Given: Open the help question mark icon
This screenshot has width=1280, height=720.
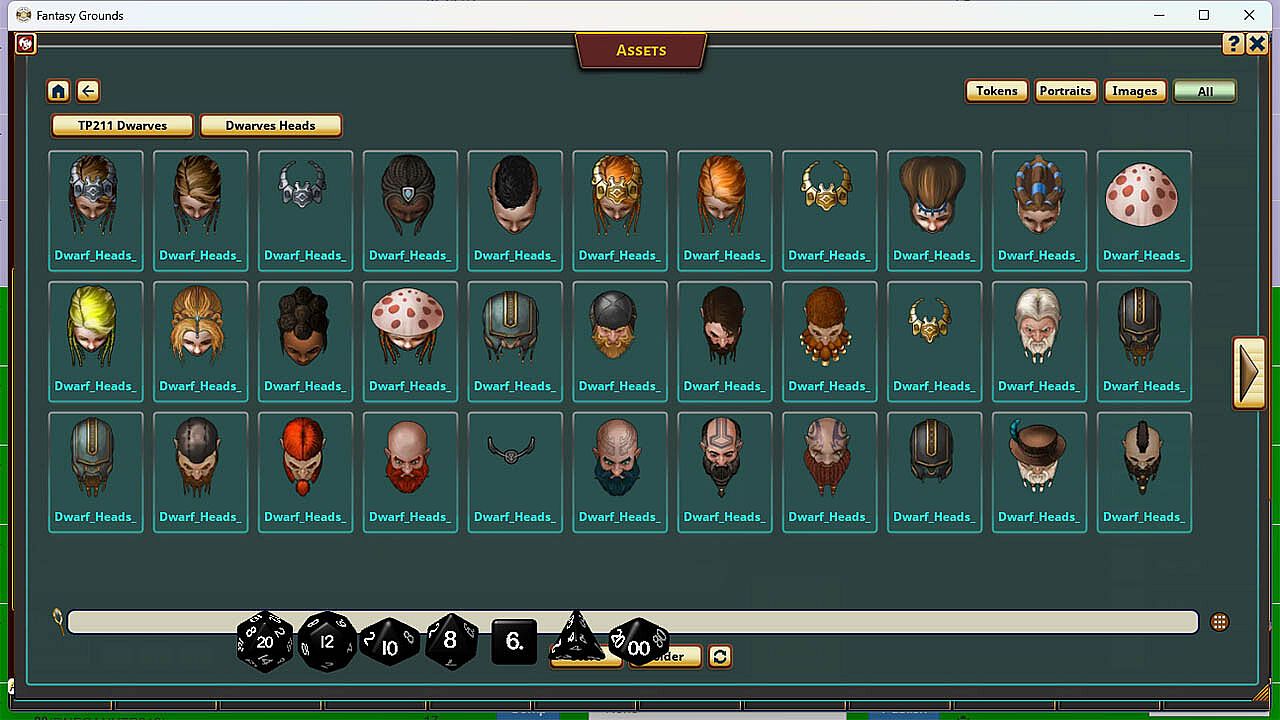Looking at the screenshot, I should pos(1233,44).
